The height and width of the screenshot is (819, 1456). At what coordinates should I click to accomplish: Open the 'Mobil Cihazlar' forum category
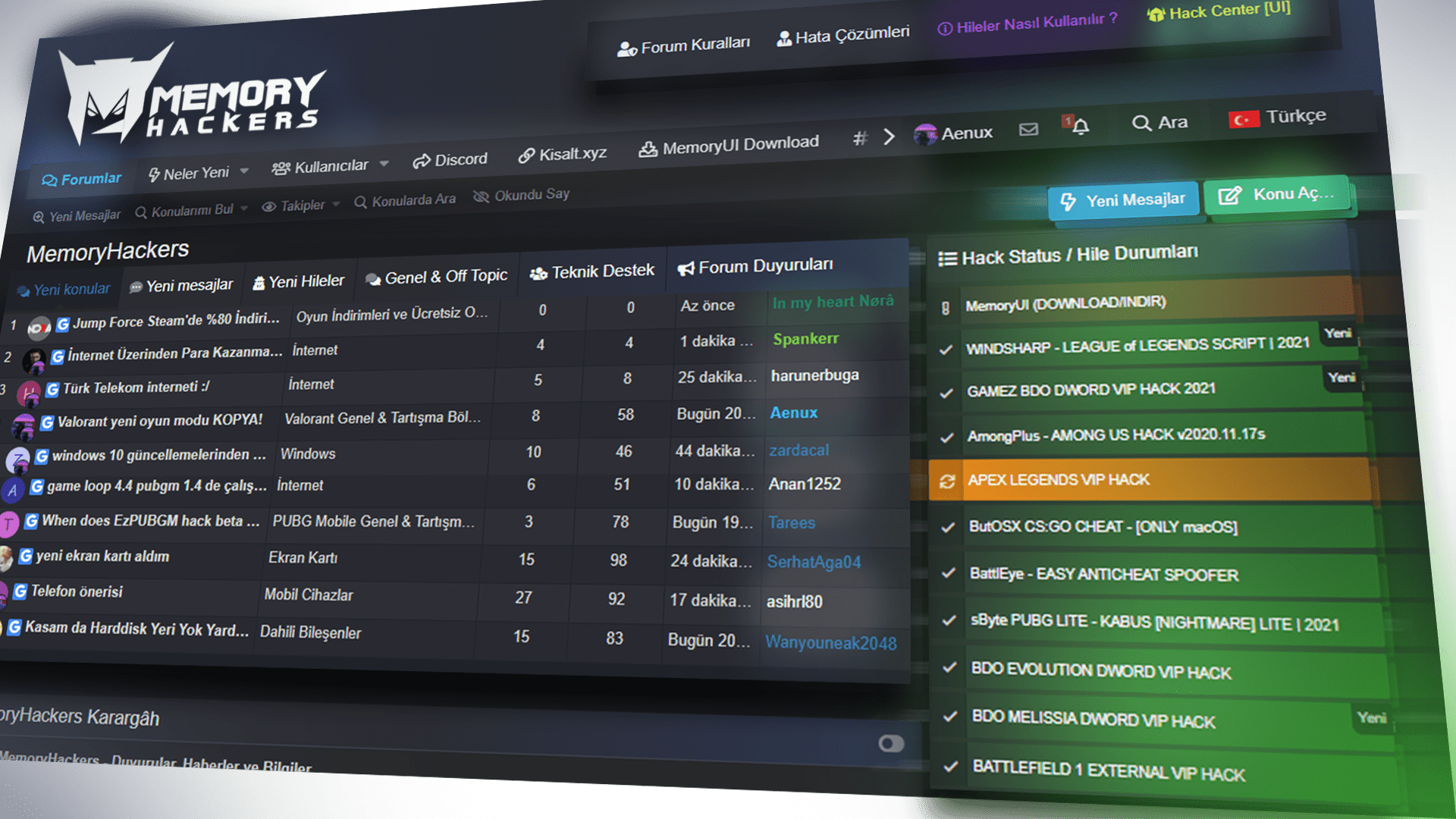(x=308, y=595)
